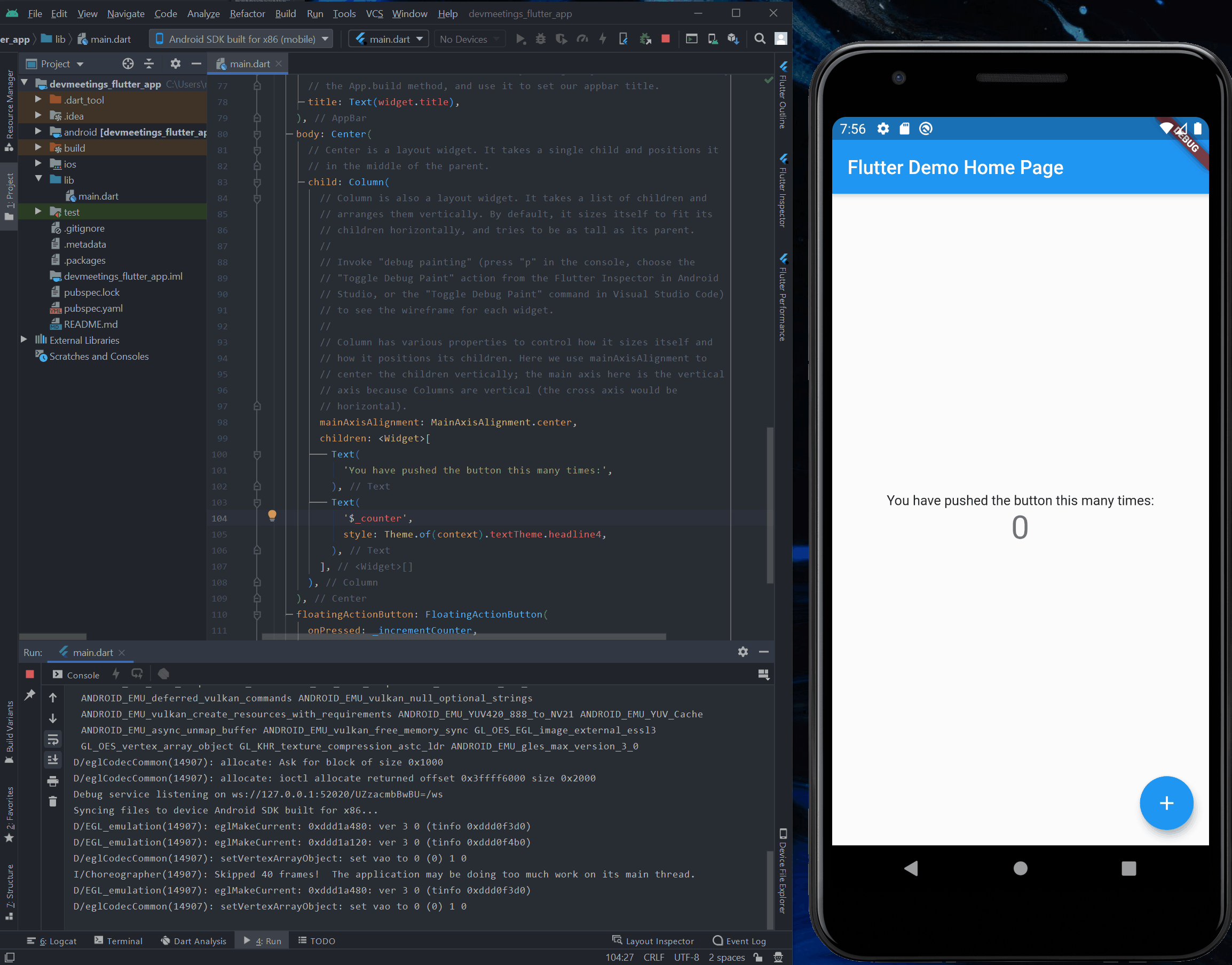Stop process via red square in Run panel
The width and height of the screenshot is (1232, 965).
[x=30, y=674]
